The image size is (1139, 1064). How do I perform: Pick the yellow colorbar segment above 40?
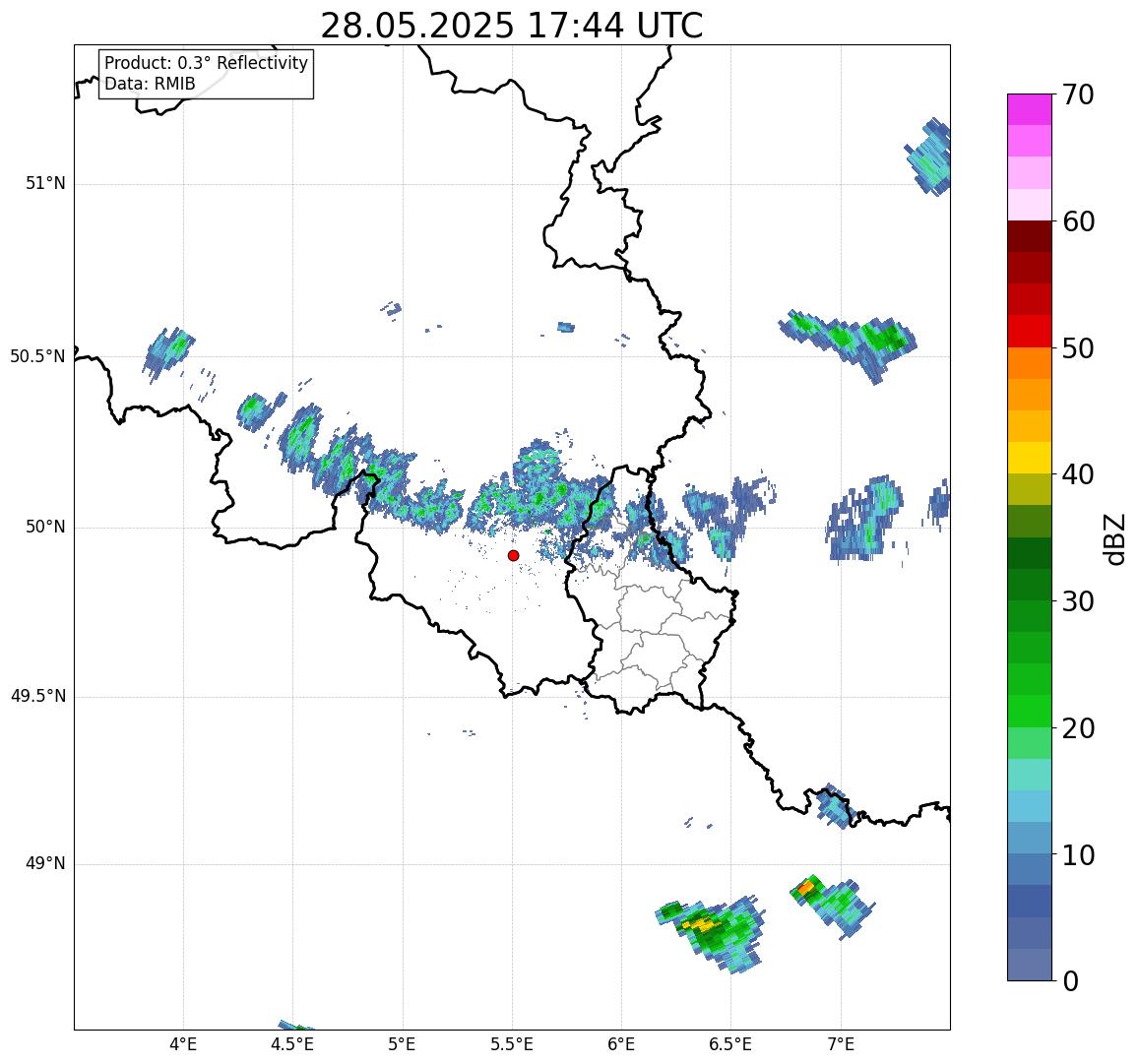(x=1030, y=459)
